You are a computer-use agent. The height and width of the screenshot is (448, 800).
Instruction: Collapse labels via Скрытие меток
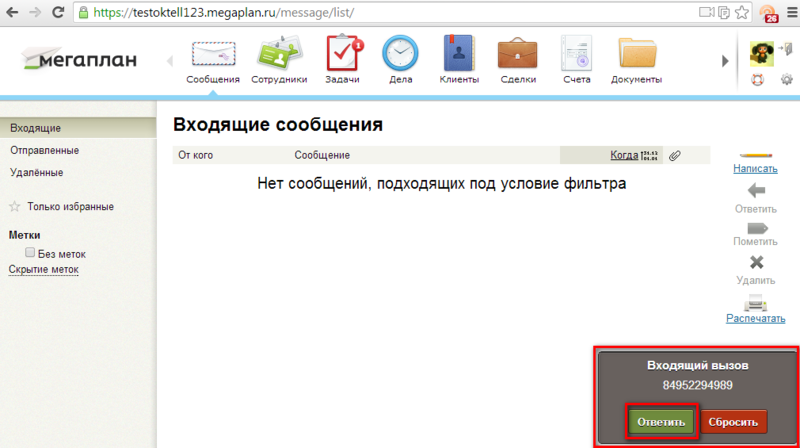coord(43,270)
